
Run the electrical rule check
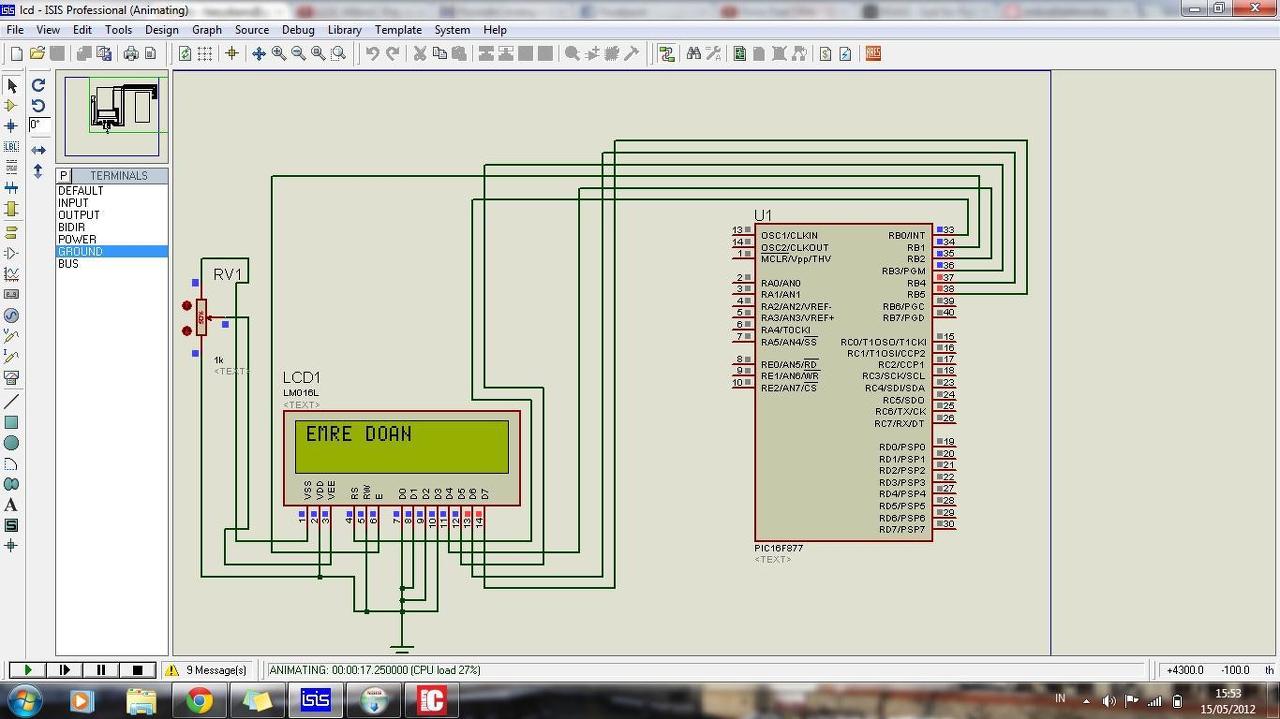[845, 54]
